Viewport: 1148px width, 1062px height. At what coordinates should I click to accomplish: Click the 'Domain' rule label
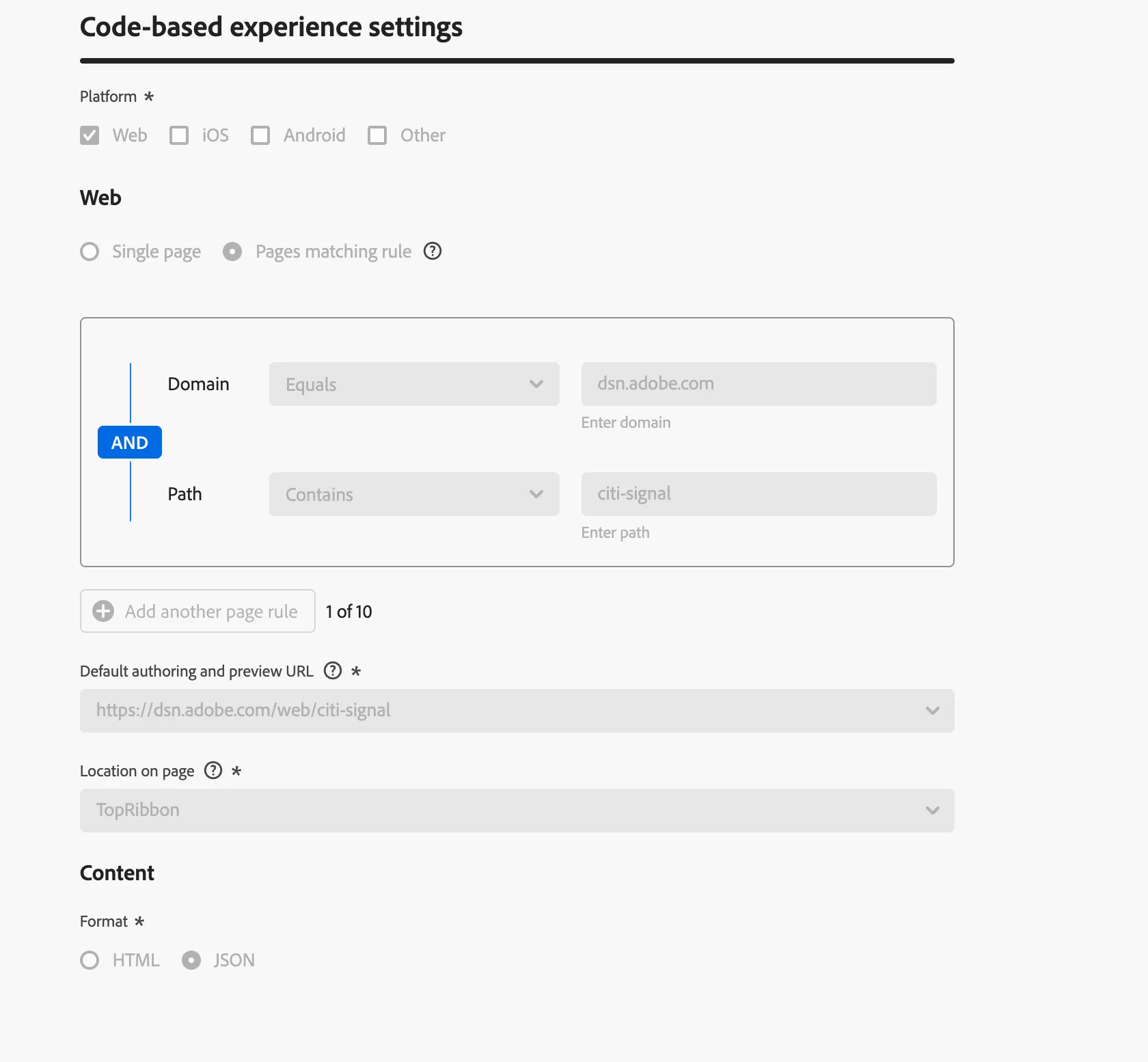[199, 384]
